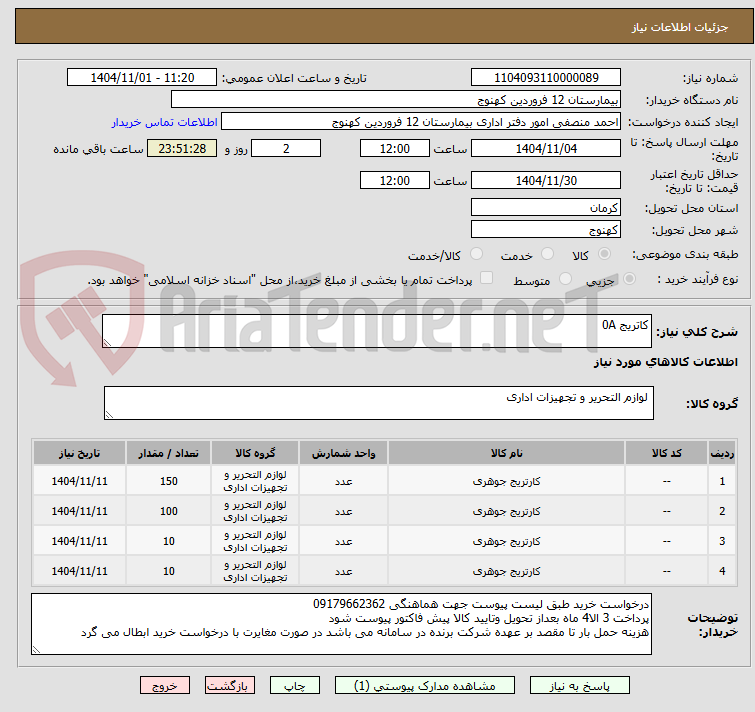Click the quantity 10 cell in row 3
755x712 pixels.
pos(169,541)
